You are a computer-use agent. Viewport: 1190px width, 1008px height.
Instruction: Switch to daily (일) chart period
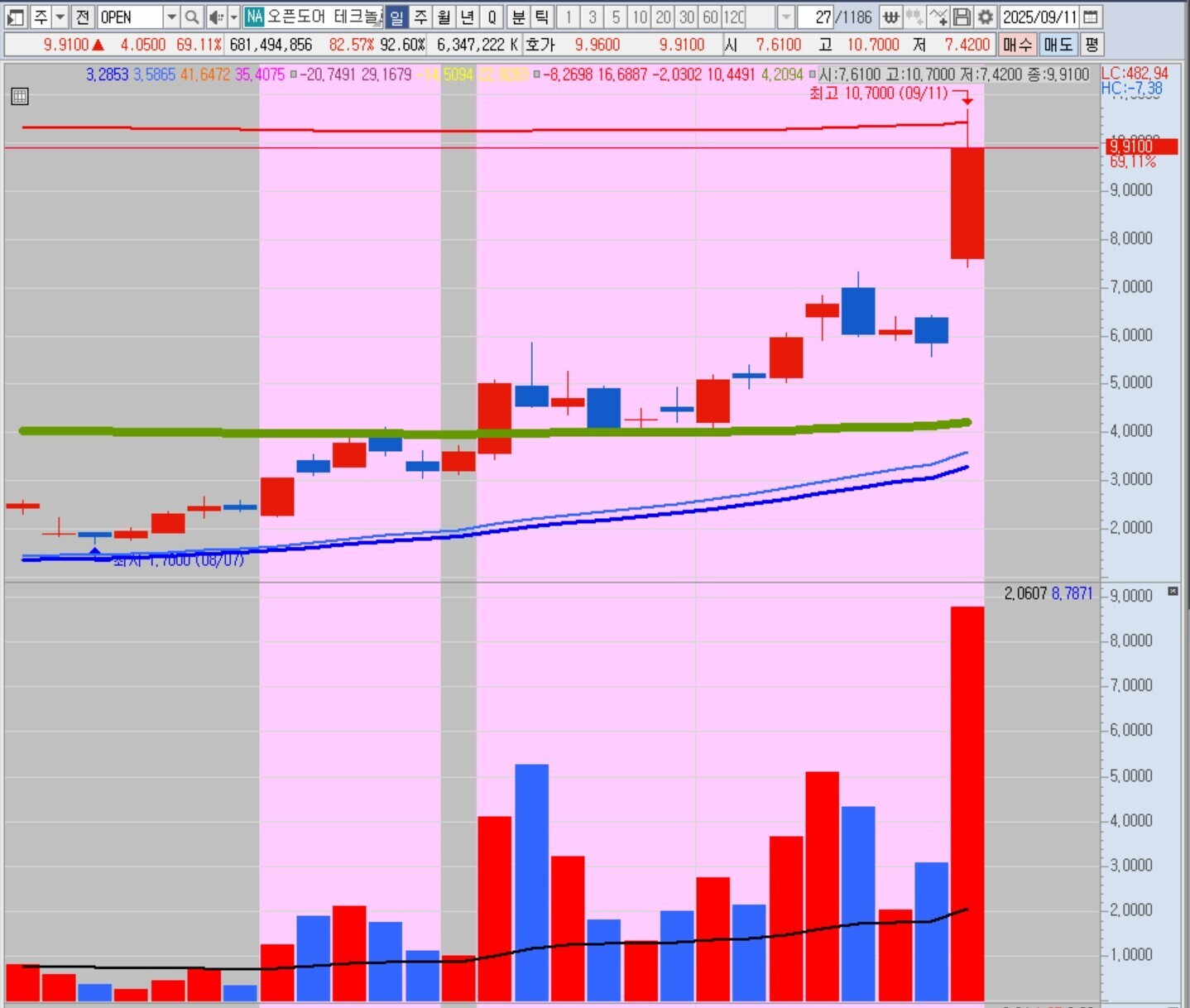coord(397,17)
